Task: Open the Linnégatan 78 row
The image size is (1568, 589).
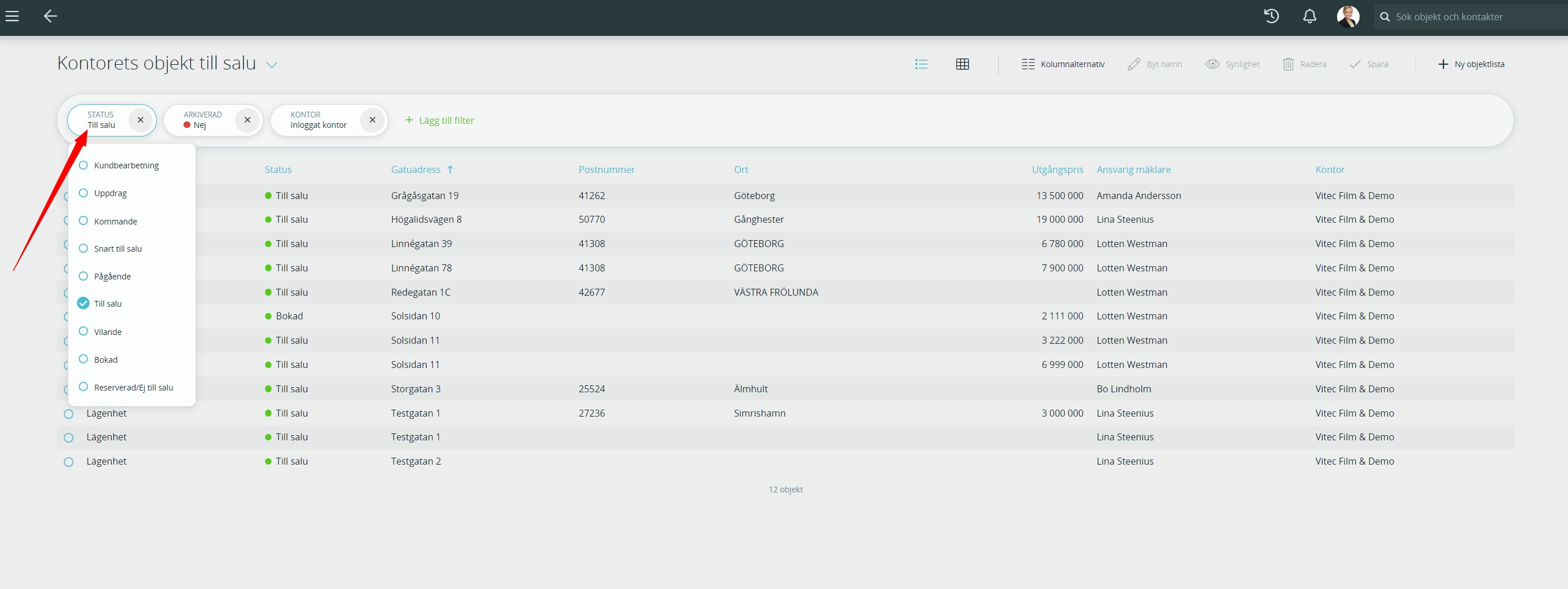Action: click(785, 268)
